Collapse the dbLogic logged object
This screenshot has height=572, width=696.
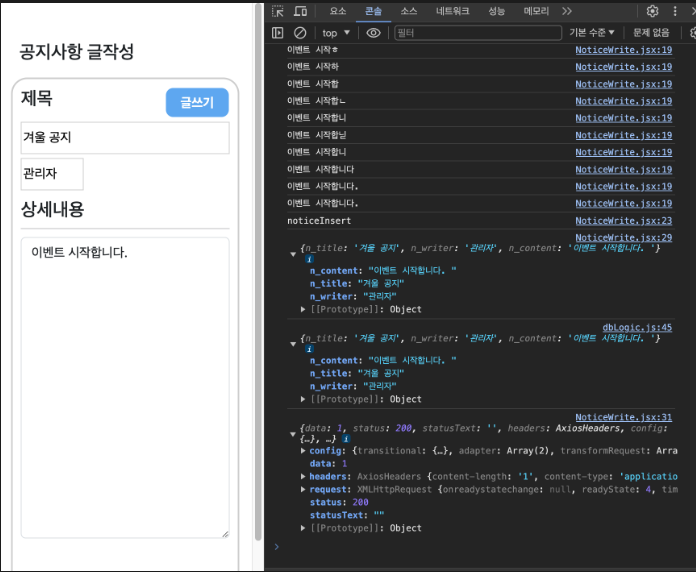pyautogui.click(x=293, y=344)
